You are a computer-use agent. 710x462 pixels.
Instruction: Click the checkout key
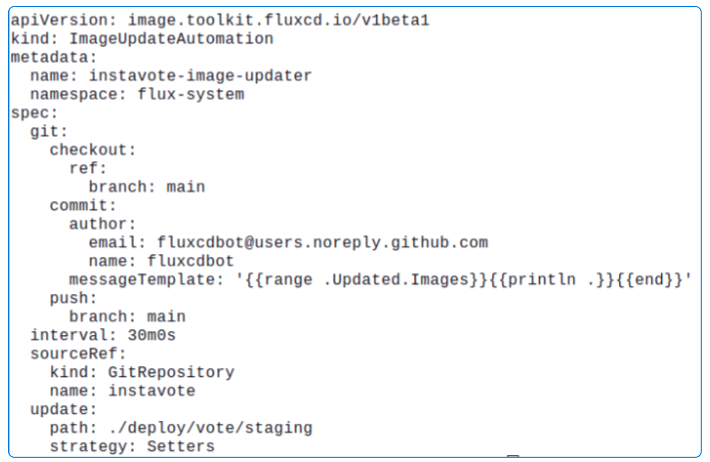tap(92, 149)
